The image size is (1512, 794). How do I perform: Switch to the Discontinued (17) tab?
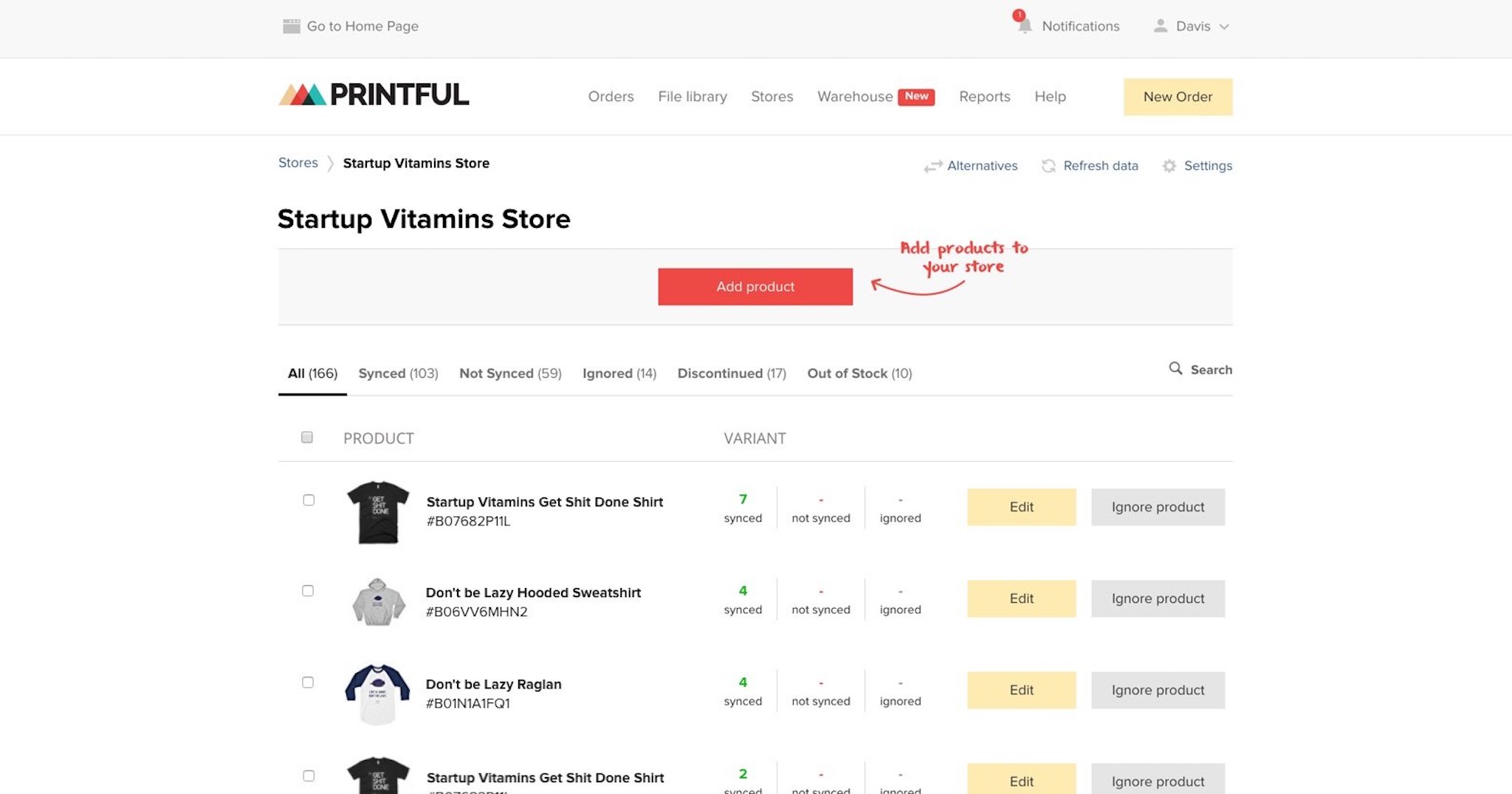732,373
